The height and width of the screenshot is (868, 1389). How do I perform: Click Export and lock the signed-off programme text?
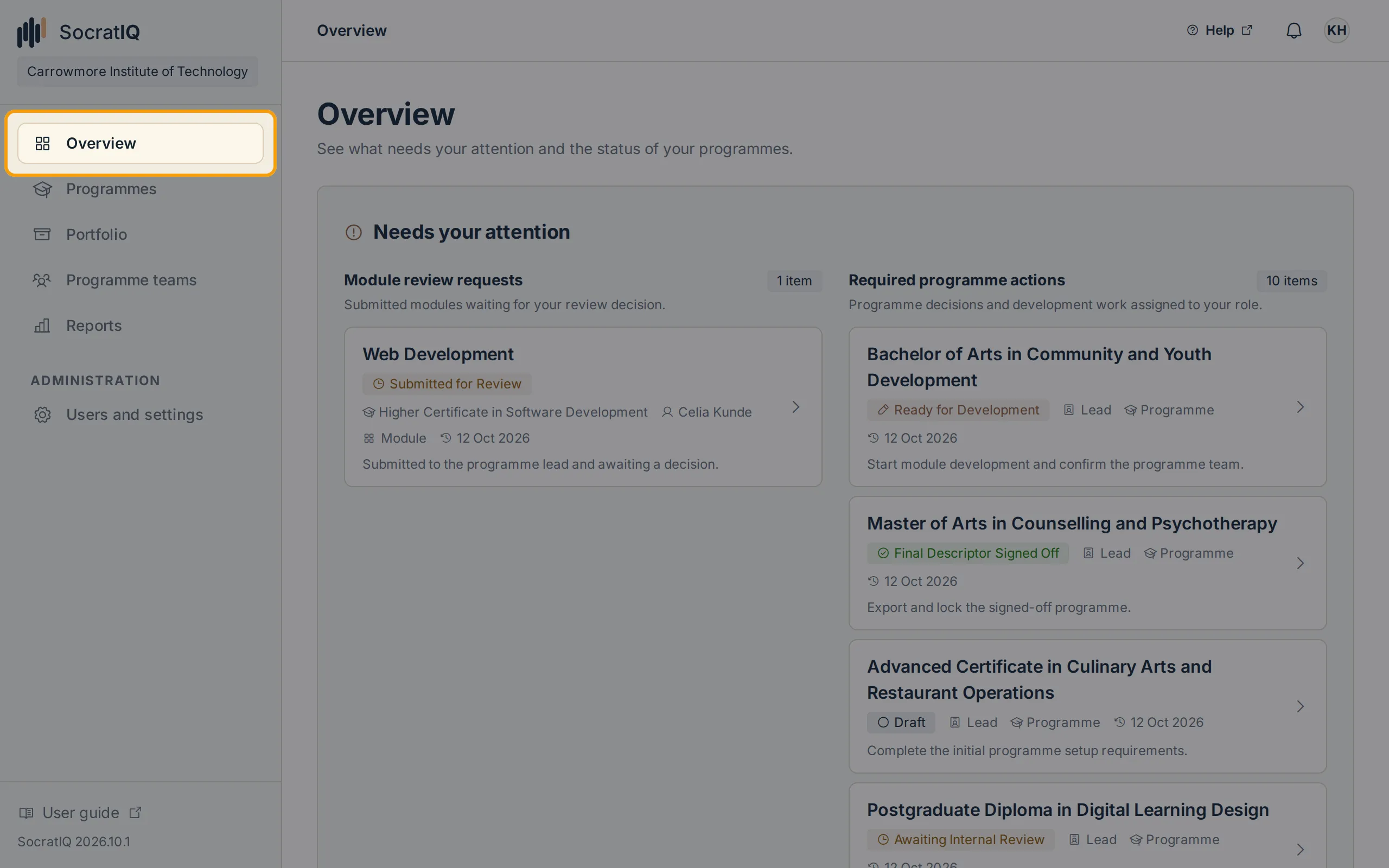pyautogui.click(x=999, y=608)
